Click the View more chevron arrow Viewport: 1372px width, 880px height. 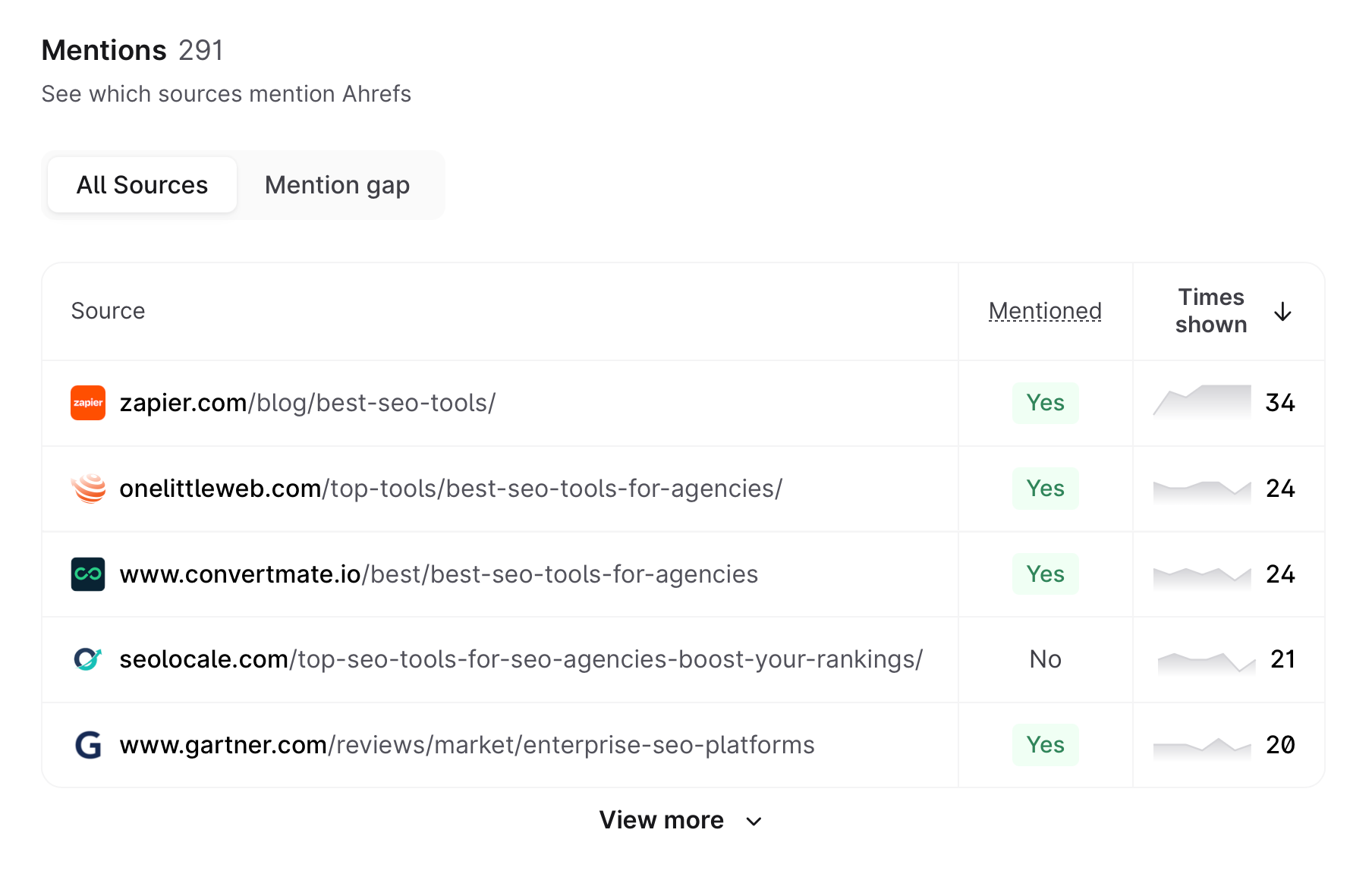[x=754, y=822]
